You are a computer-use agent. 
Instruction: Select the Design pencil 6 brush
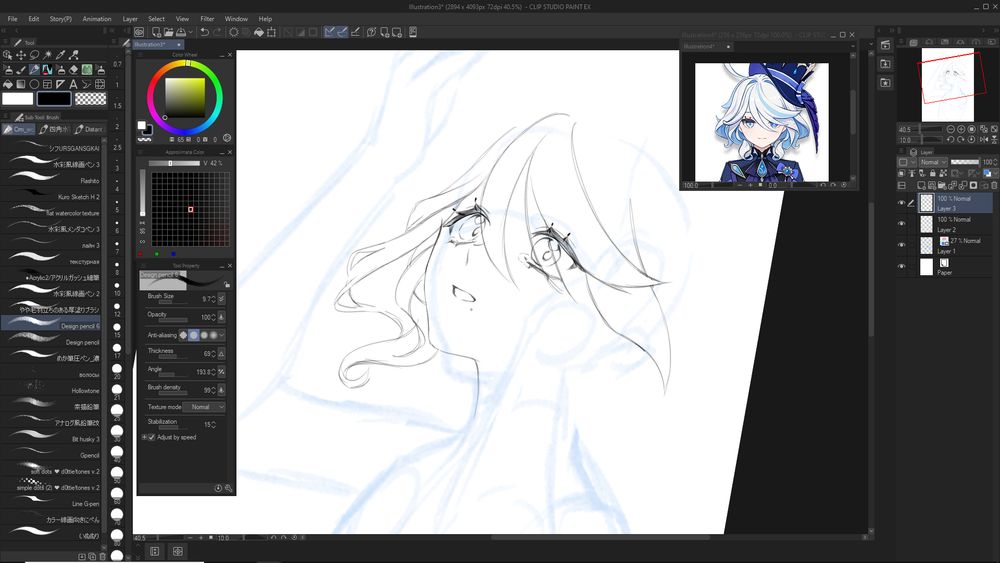50,325
